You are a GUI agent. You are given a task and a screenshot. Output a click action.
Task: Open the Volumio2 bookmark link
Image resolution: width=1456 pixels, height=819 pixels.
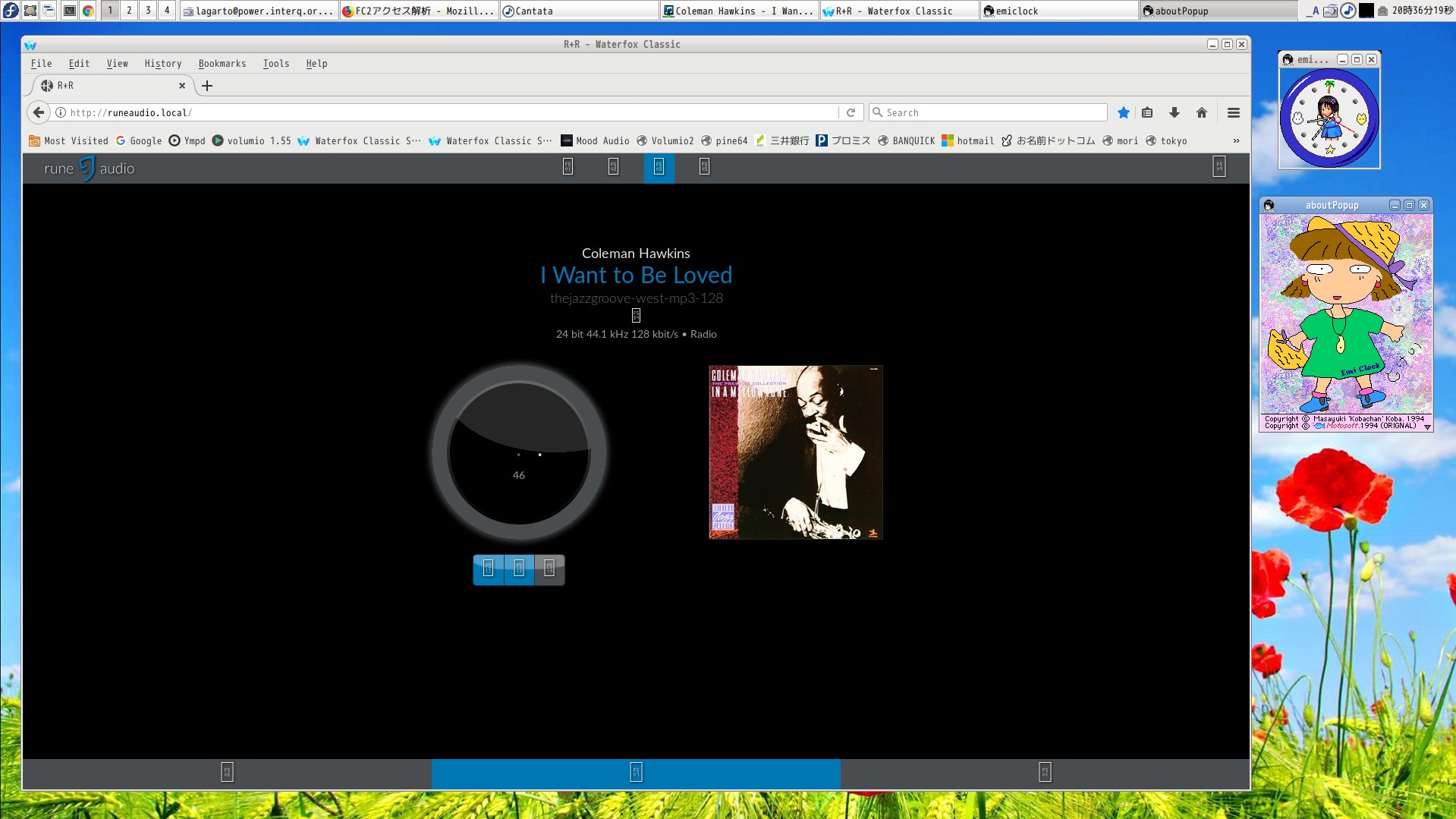click(x=665, y=141)
